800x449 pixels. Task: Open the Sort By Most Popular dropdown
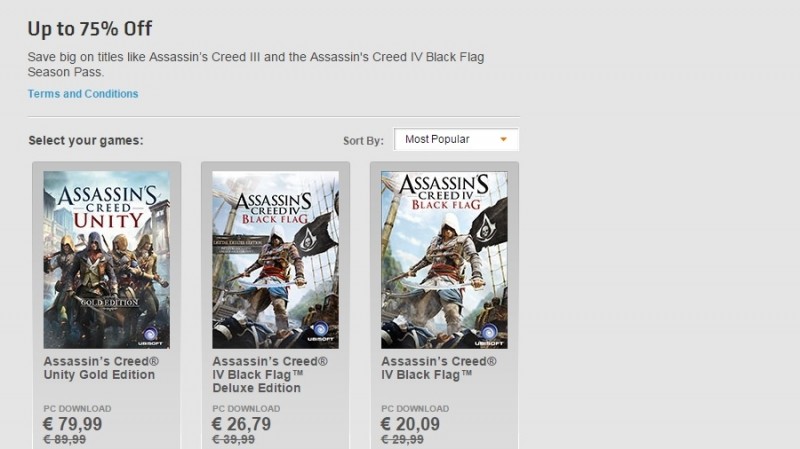pyautogui.click(x=456, y=139)
